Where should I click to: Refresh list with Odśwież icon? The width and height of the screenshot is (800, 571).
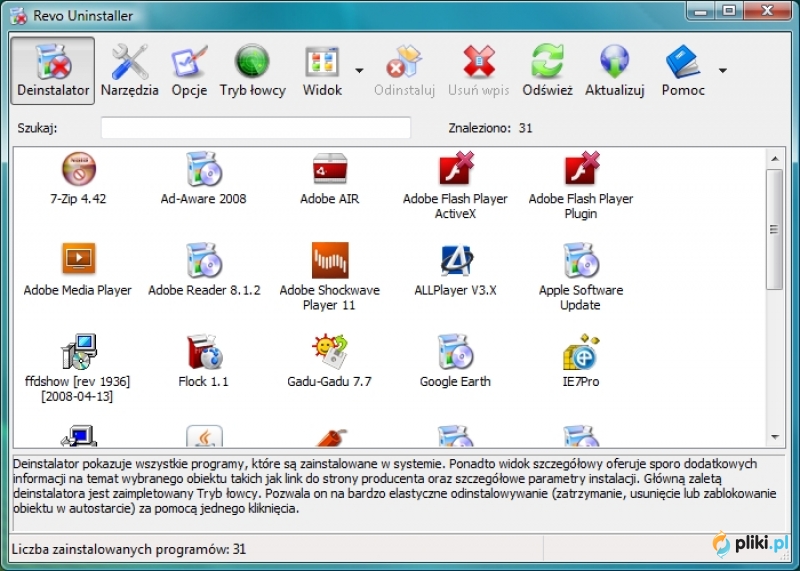pos(547,62)
